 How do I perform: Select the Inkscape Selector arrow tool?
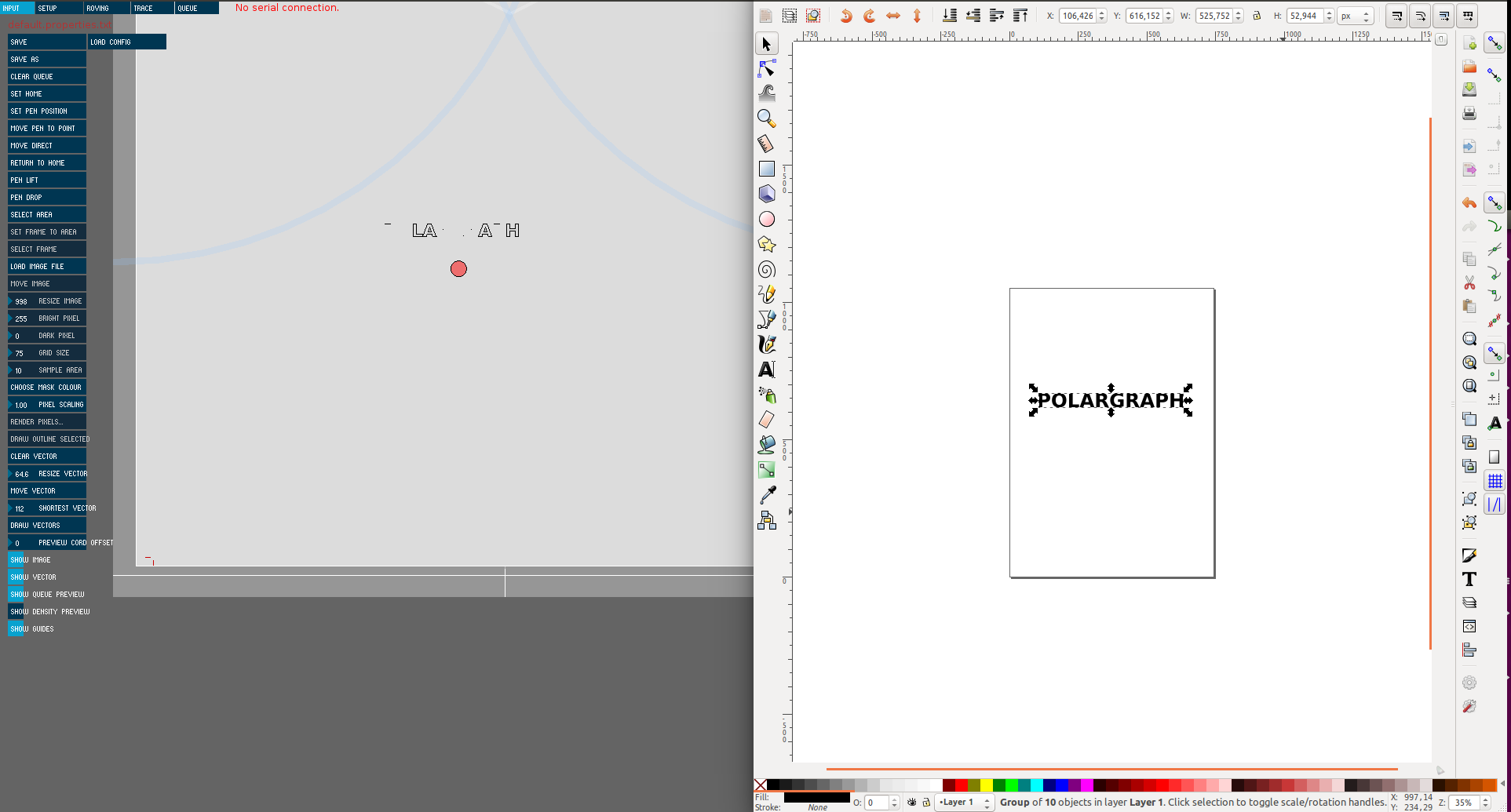click(767, 44)
